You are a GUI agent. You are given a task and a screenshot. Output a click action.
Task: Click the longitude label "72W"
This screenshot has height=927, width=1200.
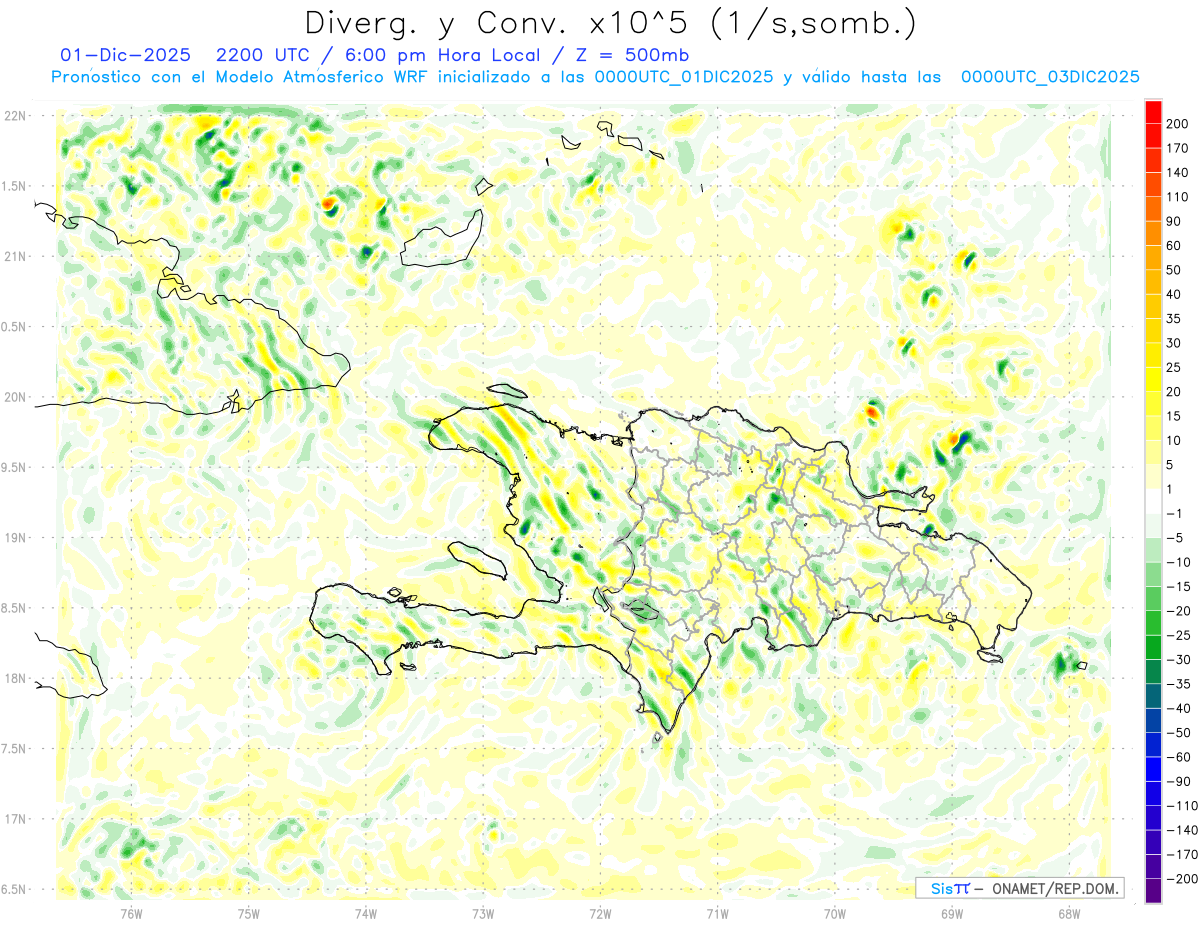[600, 912]
